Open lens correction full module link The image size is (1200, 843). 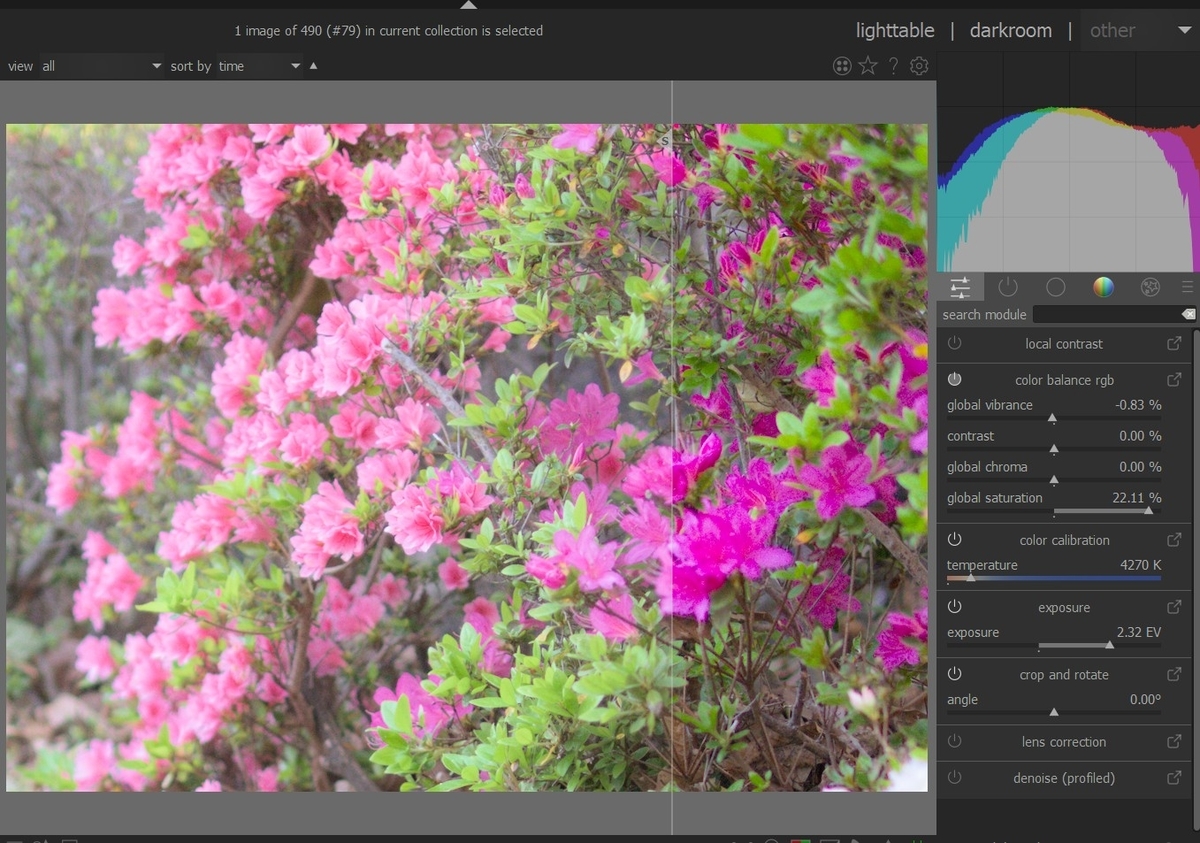click(1174, 742)
